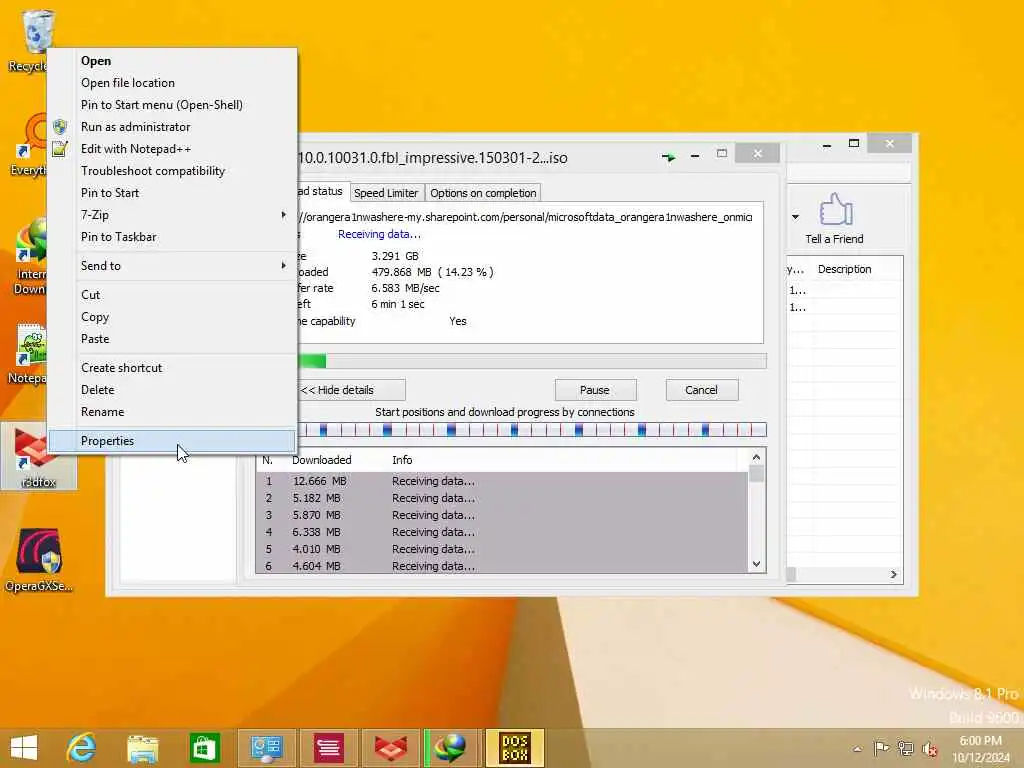The height and width of the screenshot is (768, 1024).
Task: Click the muted volume tray icon
Action: [x=929, y=749]
